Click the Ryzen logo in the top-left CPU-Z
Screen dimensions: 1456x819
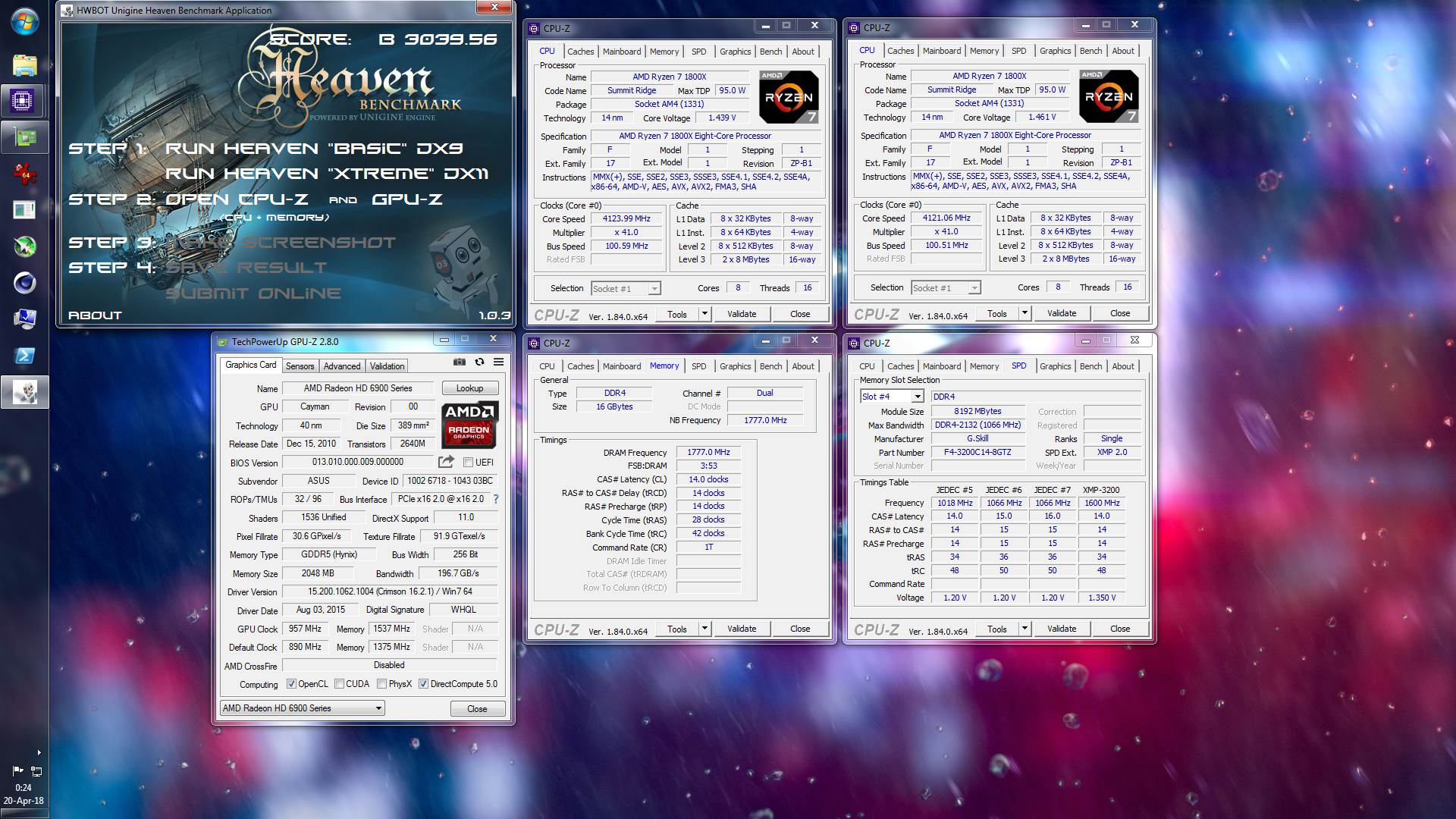[789, 97]
